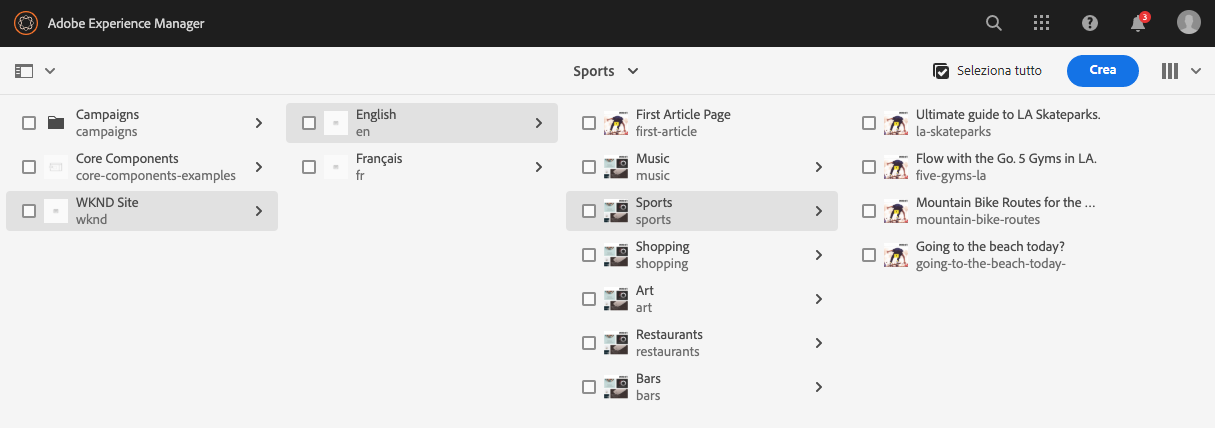
Task: Tick the checkbox beside Music page
Action: coord(589,167)
